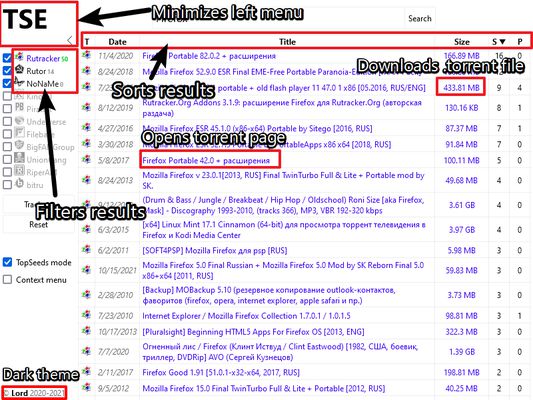Click tracker icon in the 7/7/2020 row
This screenshot has width=533, height=400.
click(87, 351)
